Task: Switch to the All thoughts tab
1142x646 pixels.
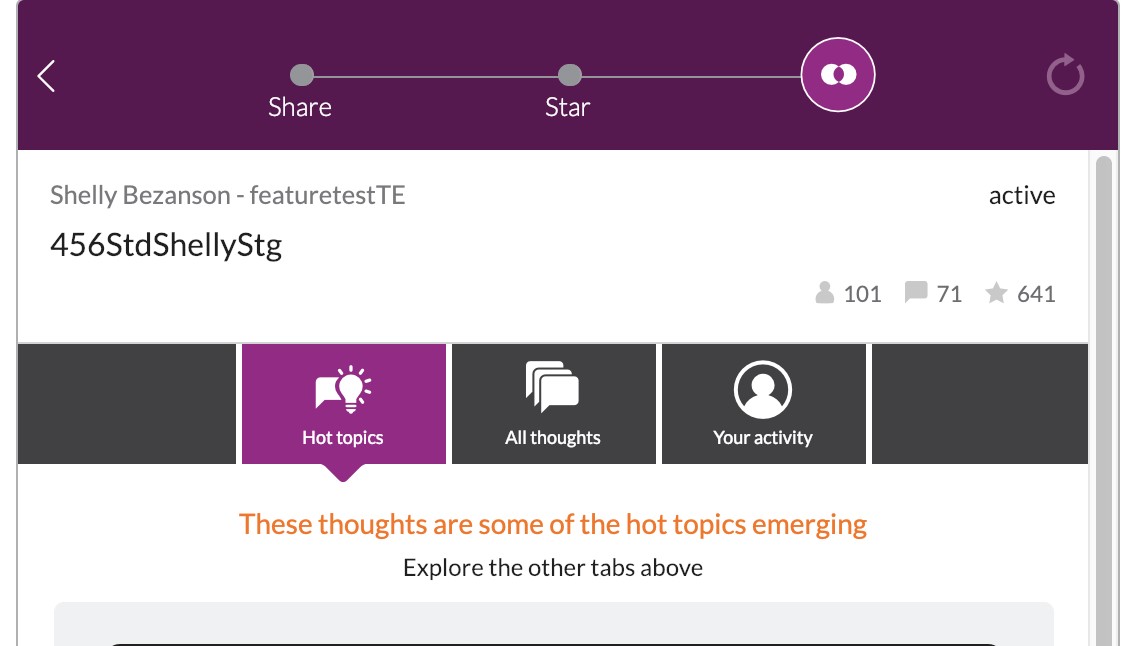Action: [x=554, y=403]
